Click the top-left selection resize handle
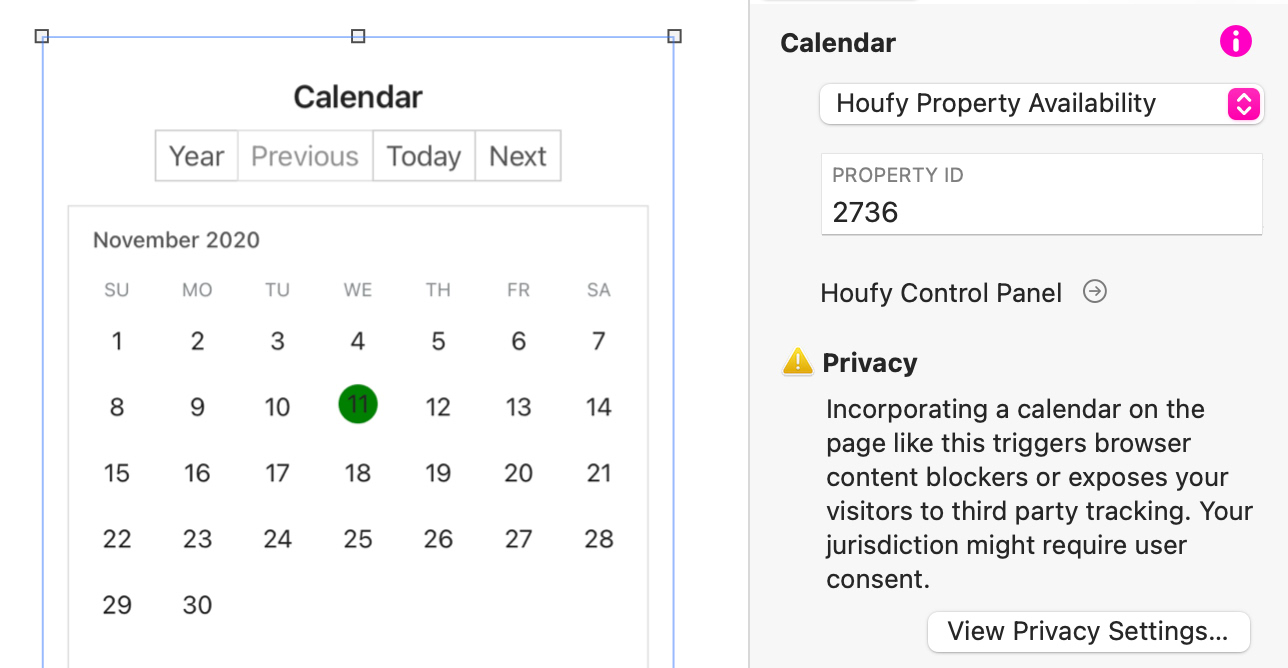This screenshot has height=668, width=1288. [42, 37]
